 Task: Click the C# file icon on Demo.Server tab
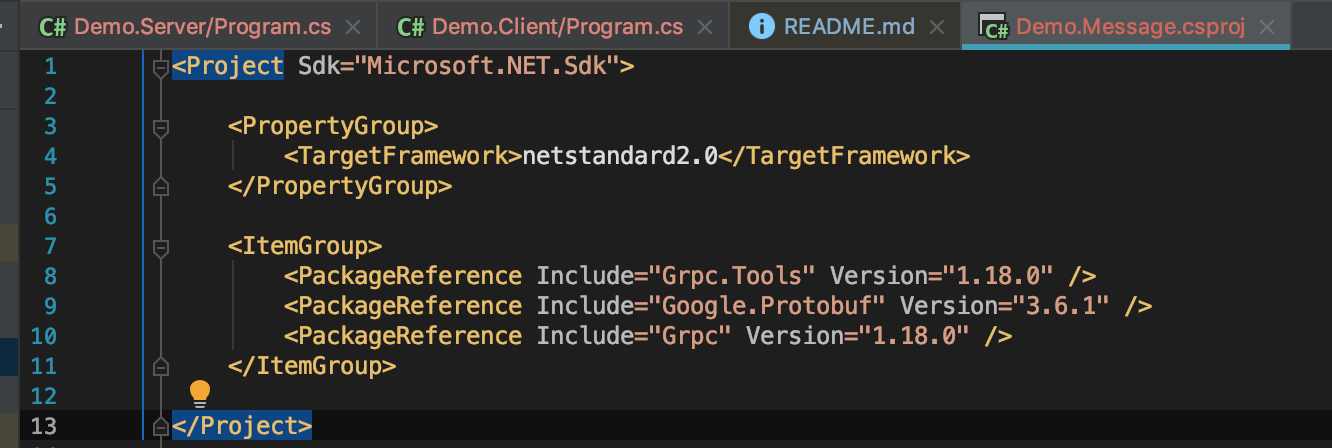(x=52, y=27)
